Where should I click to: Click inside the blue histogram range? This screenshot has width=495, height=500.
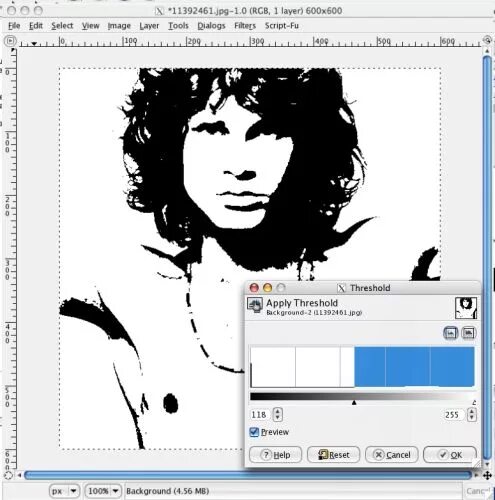click(414, 367)
